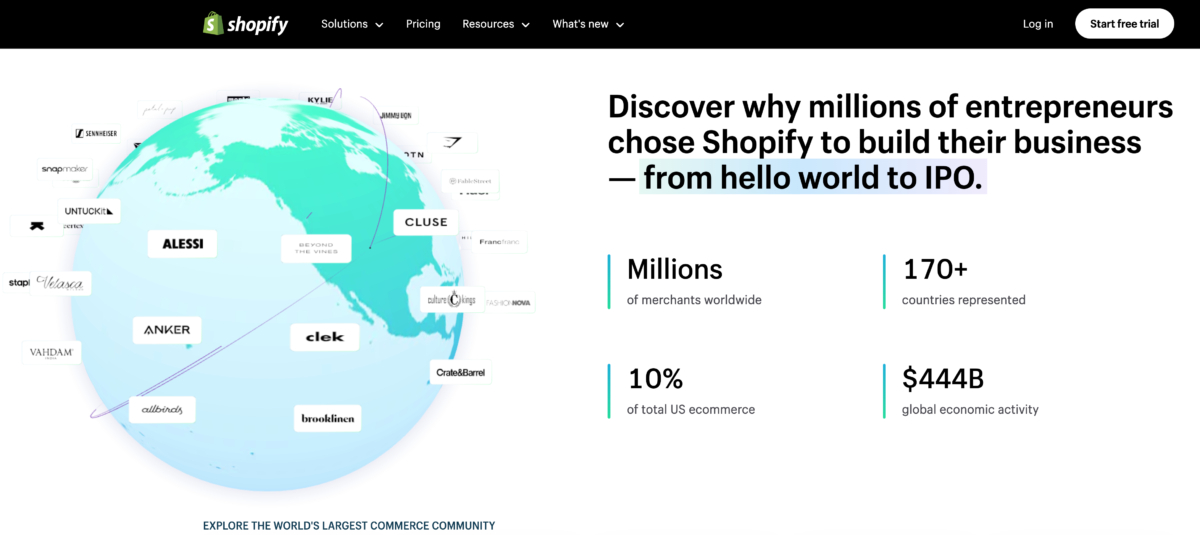This screenshot has height=535, width=1200.
Task: Click the CLUSE brand card
Action: 426,222
